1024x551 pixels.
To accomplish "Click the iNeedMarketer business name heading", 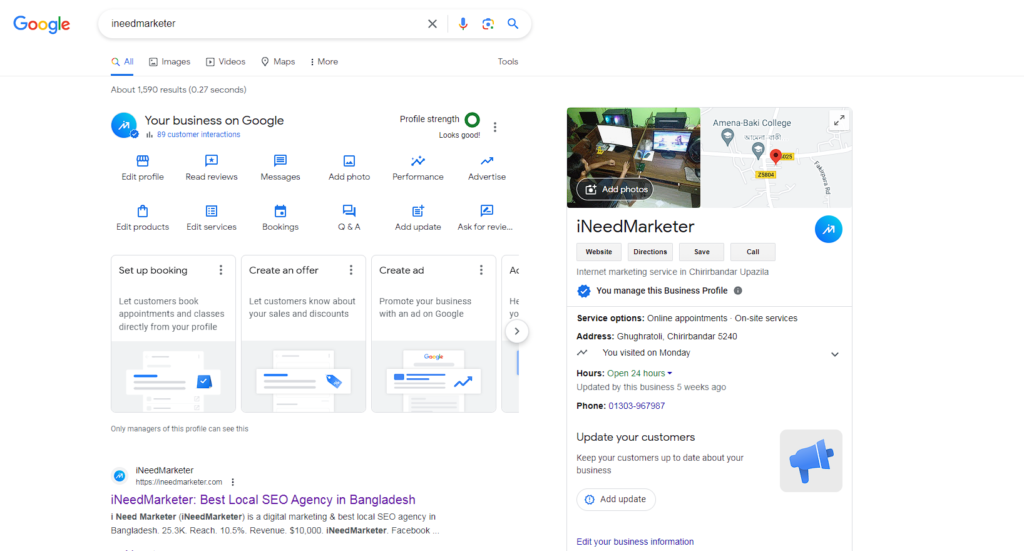I will pos(635,227).
